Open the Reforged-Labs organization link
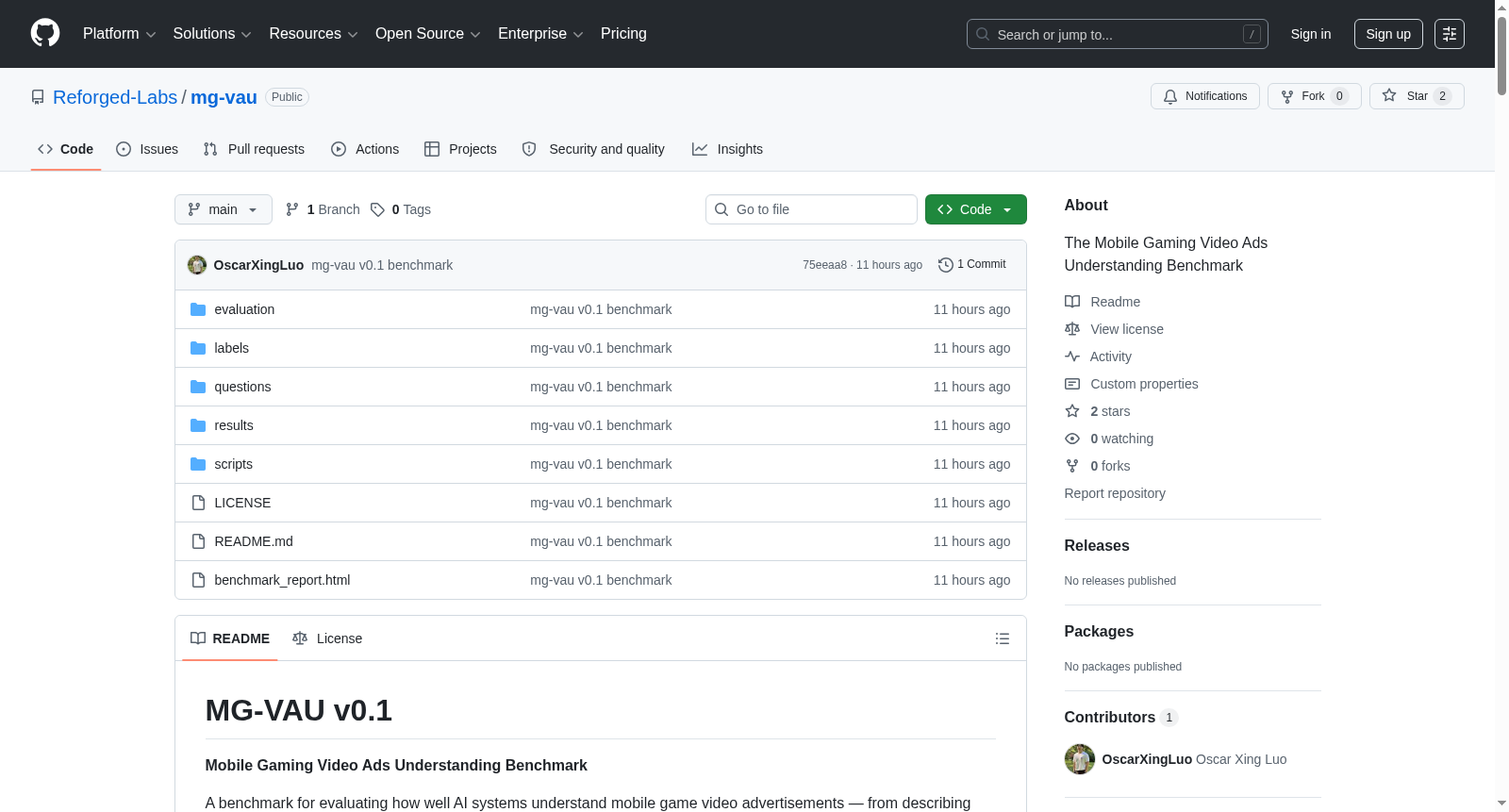Screen dimensions: 1509x812 115,97
